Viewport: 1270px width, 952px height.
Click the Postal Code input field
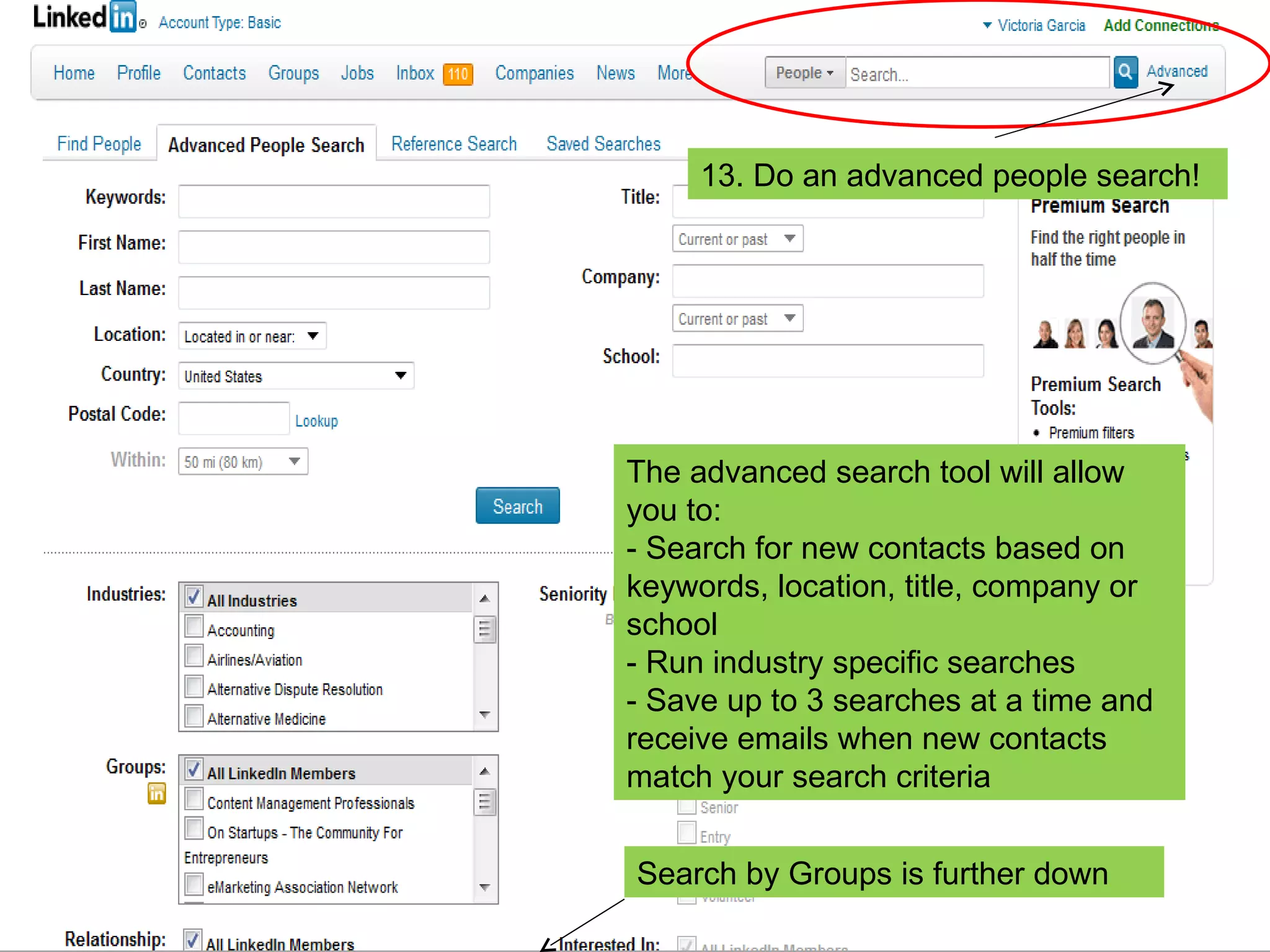233,418
